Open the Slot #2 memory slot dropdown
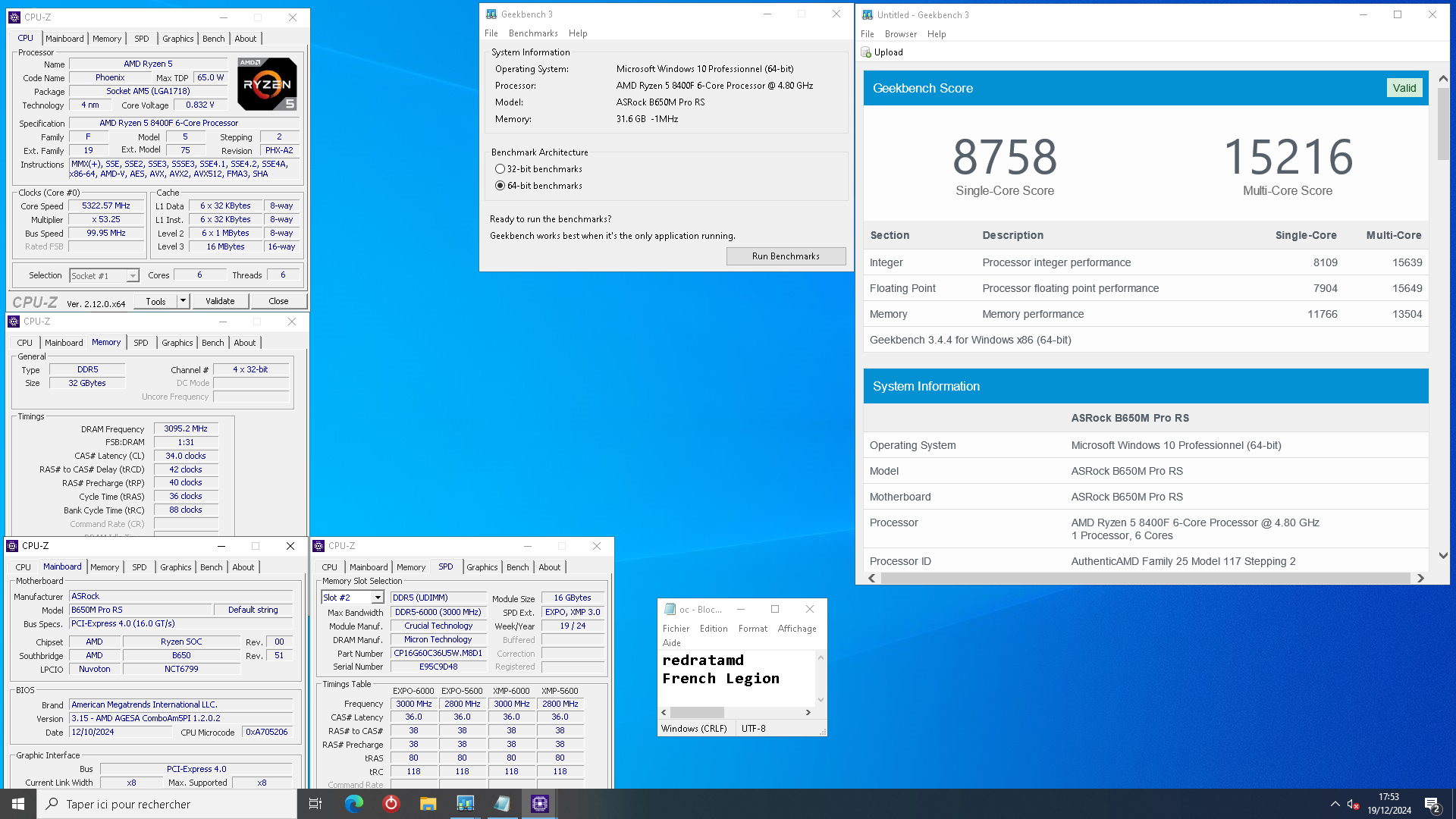 (x=378, y=598)
